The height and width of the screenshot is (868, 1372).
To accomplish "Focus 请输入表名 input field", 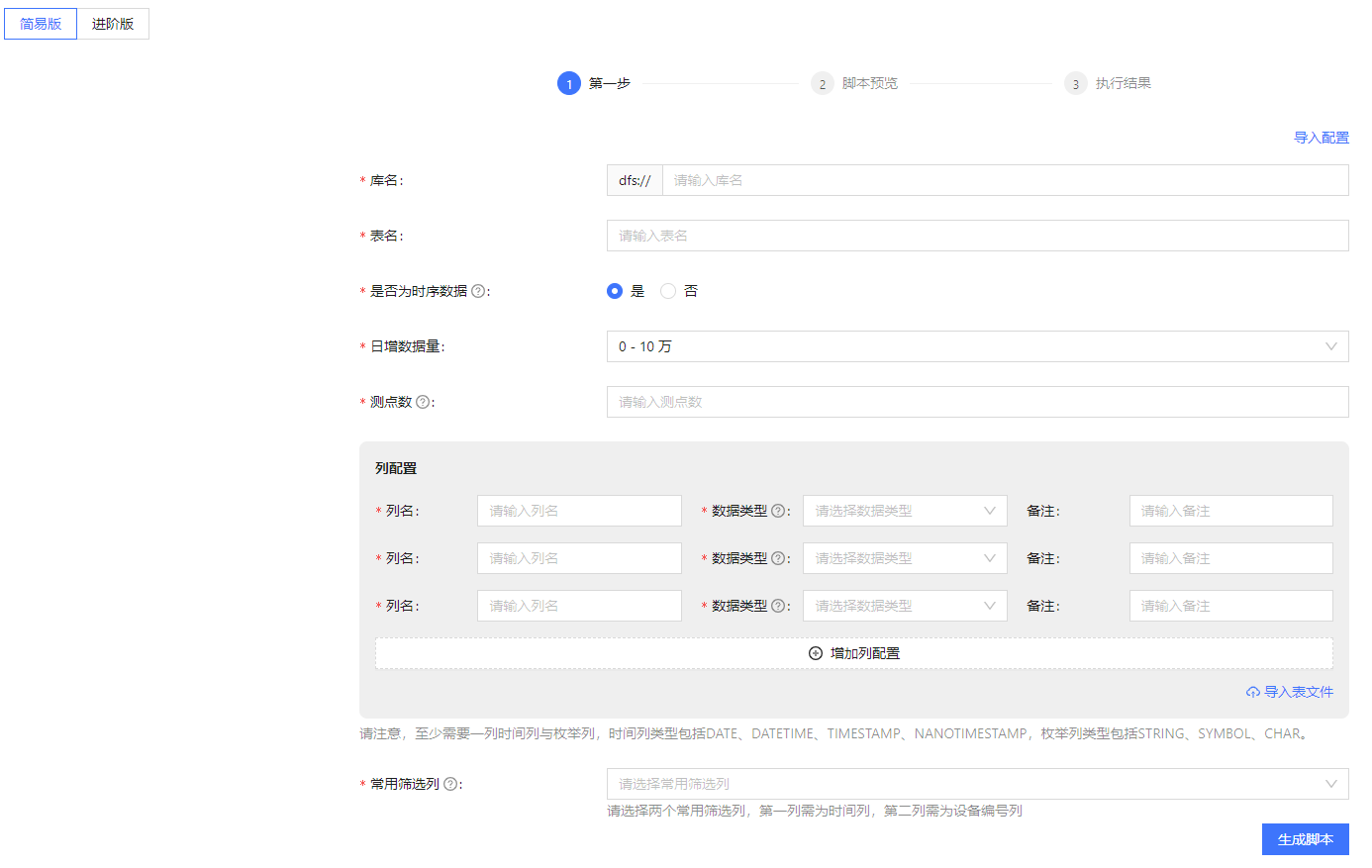I will 978,236.
